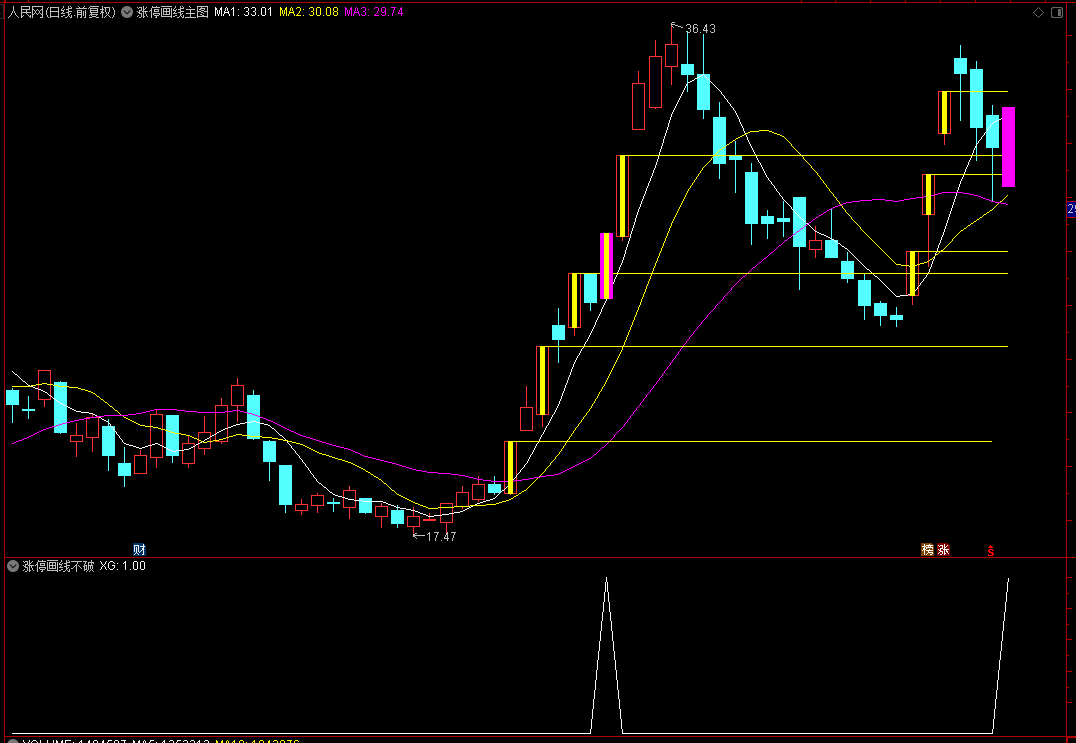This screenshot has height=743, width=1076.
Task: Click the 17.47 low price label
Action: [441, 536]
